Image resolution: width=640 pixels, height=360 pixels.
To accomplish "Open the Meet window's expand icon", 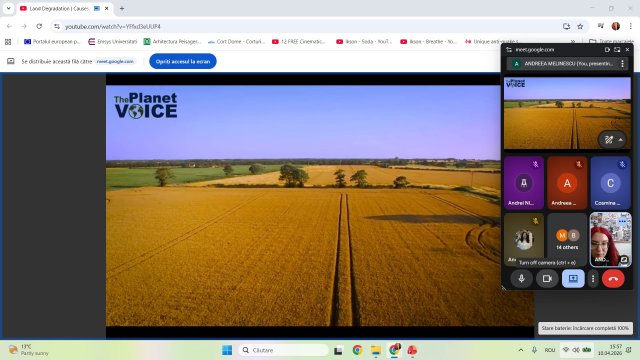I will [617, 50].
